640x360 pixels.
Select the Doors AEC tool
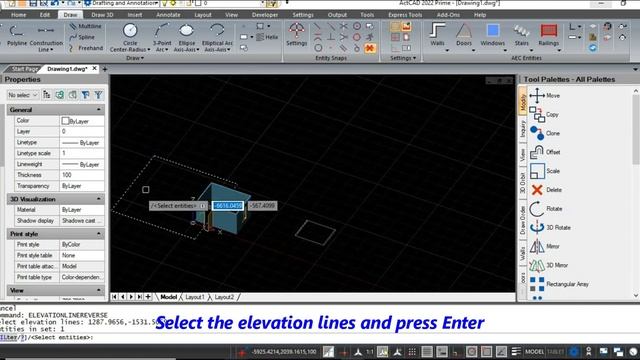(x=464, y=34)
